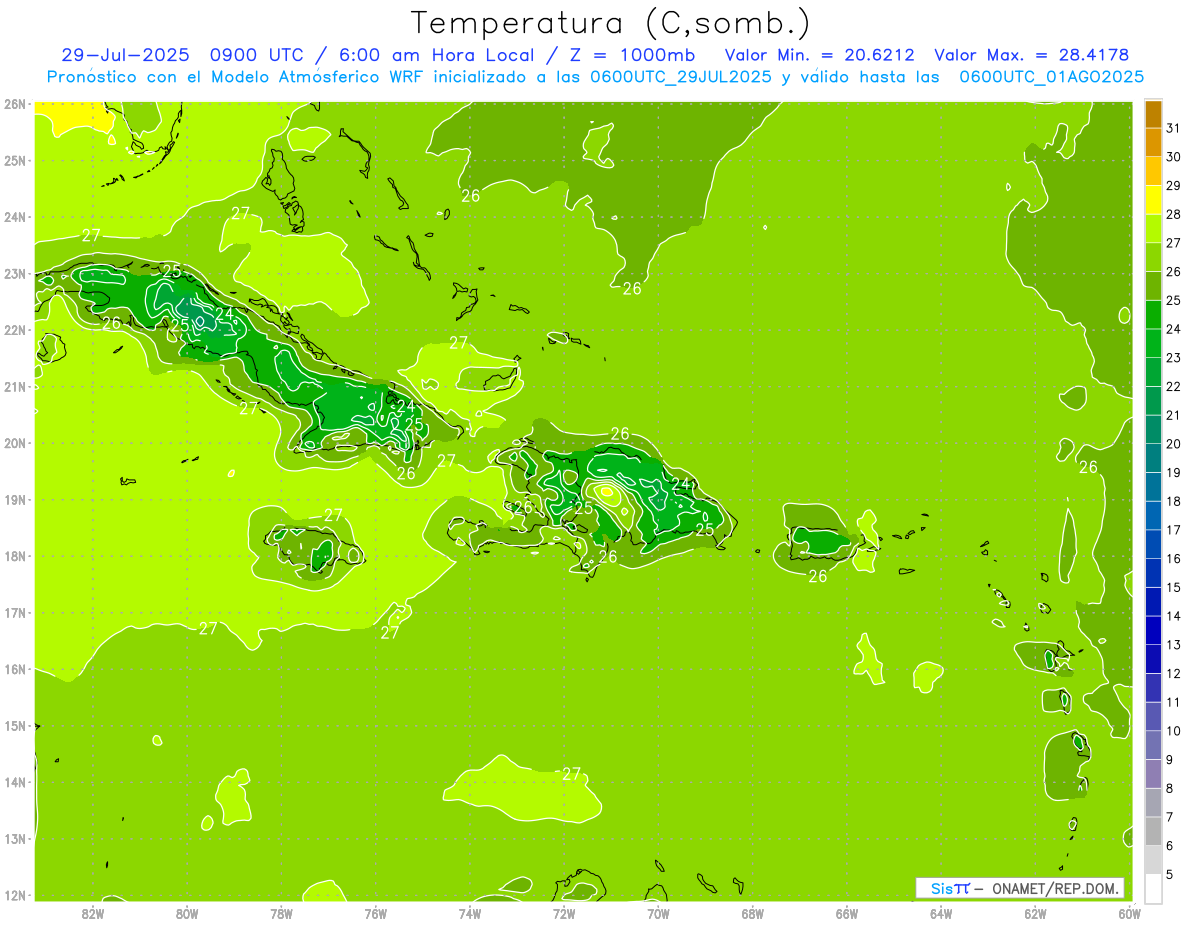1200x927 pixels.
Task: Click colorbar scale label "15"
Action: tap(1174, 587)
